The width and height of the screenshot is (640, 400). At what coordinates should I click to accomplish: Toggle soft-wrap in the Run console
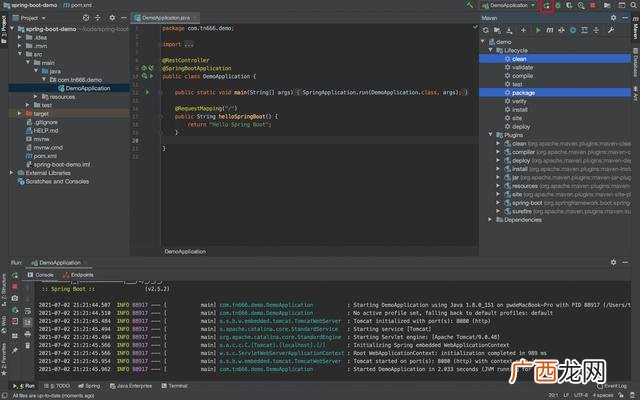tap(27, 311)
